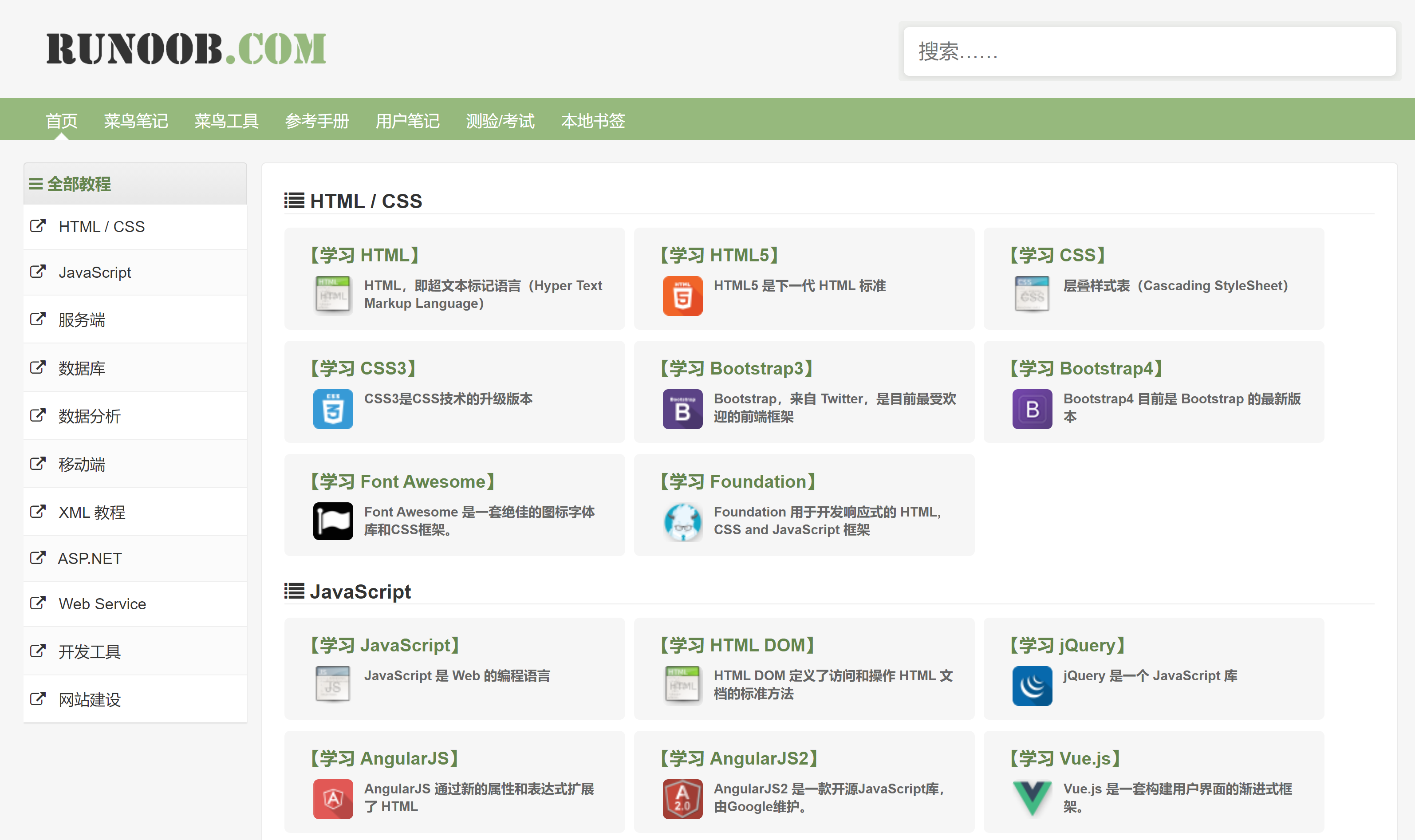Click the 搜索 search input field
Viewport: 1415px width, 840px height.
coord(1149,51)
